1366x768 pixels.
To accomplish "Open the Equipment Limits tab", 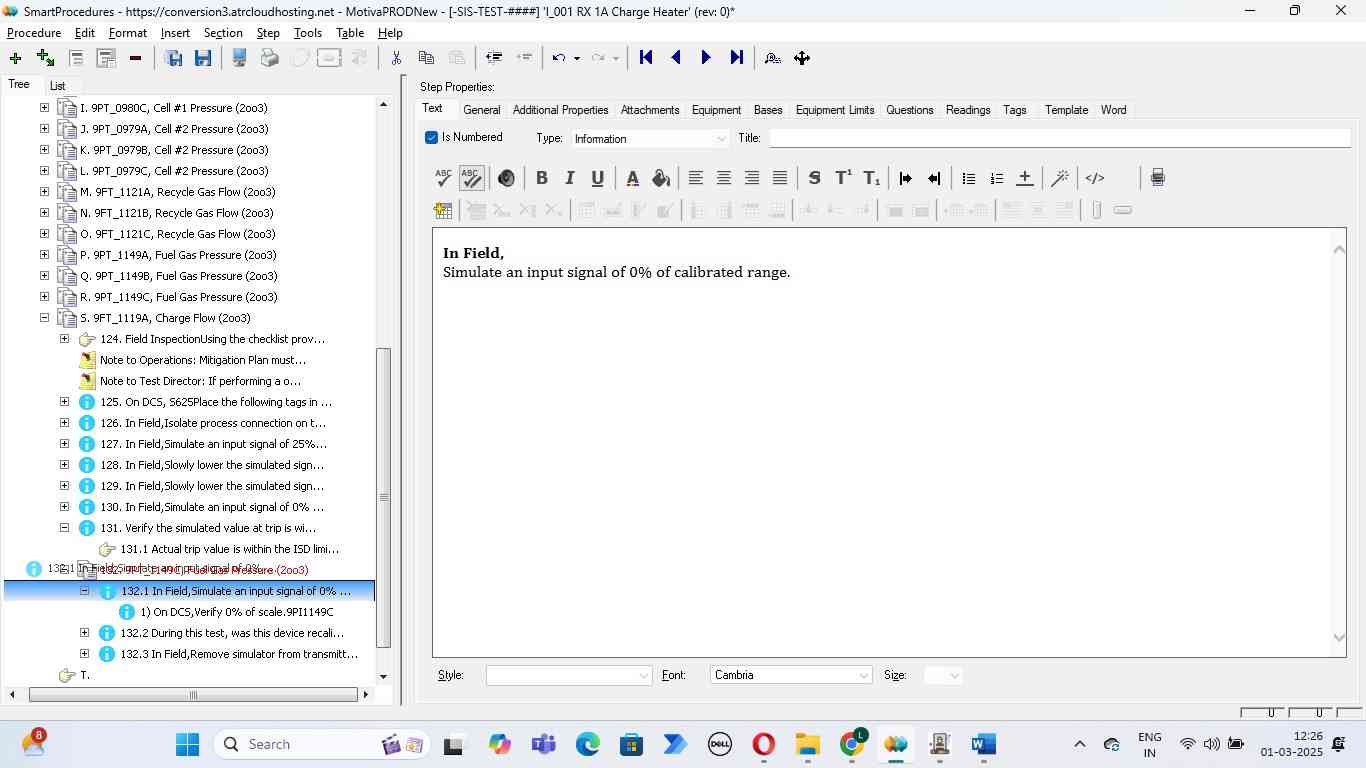I will 834,110.
